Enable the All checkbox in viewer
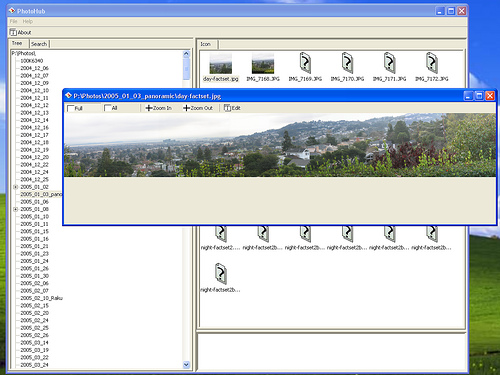Screen dimensions: 500x375 111,108
